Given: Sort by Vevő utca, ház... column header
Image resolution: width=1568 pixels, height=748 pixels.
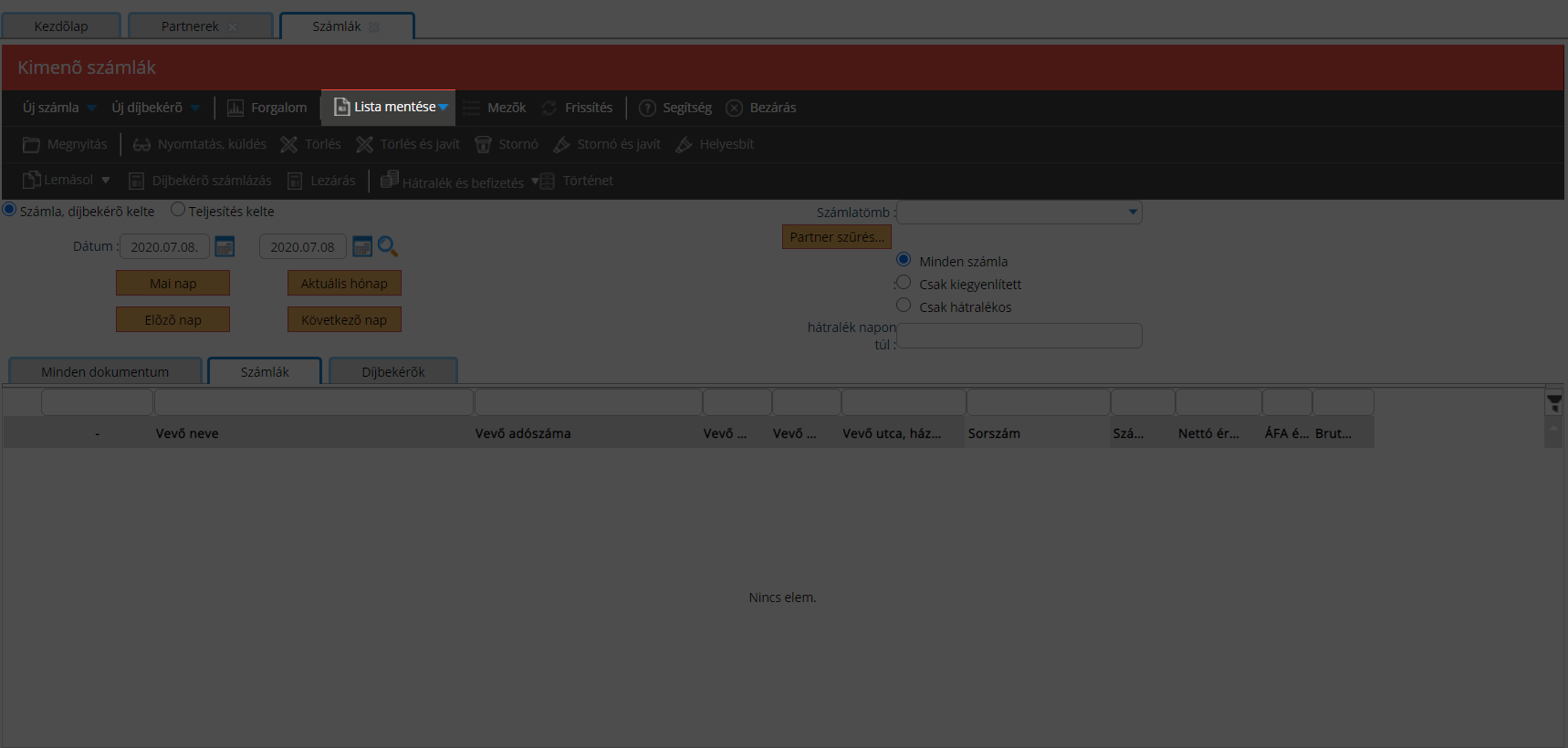Looking at the screenshot, I should tap(892, 433).
